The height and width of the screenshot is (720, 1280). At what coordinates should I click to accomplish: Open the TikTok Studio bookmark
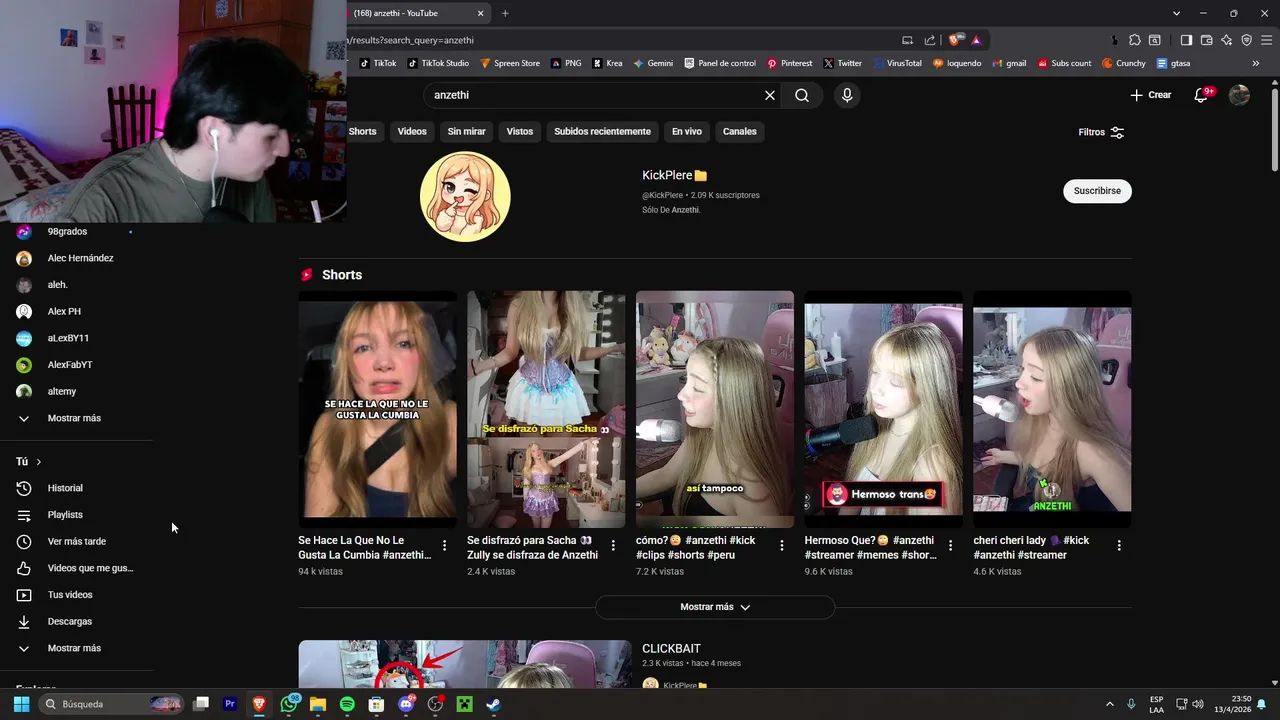438,63
